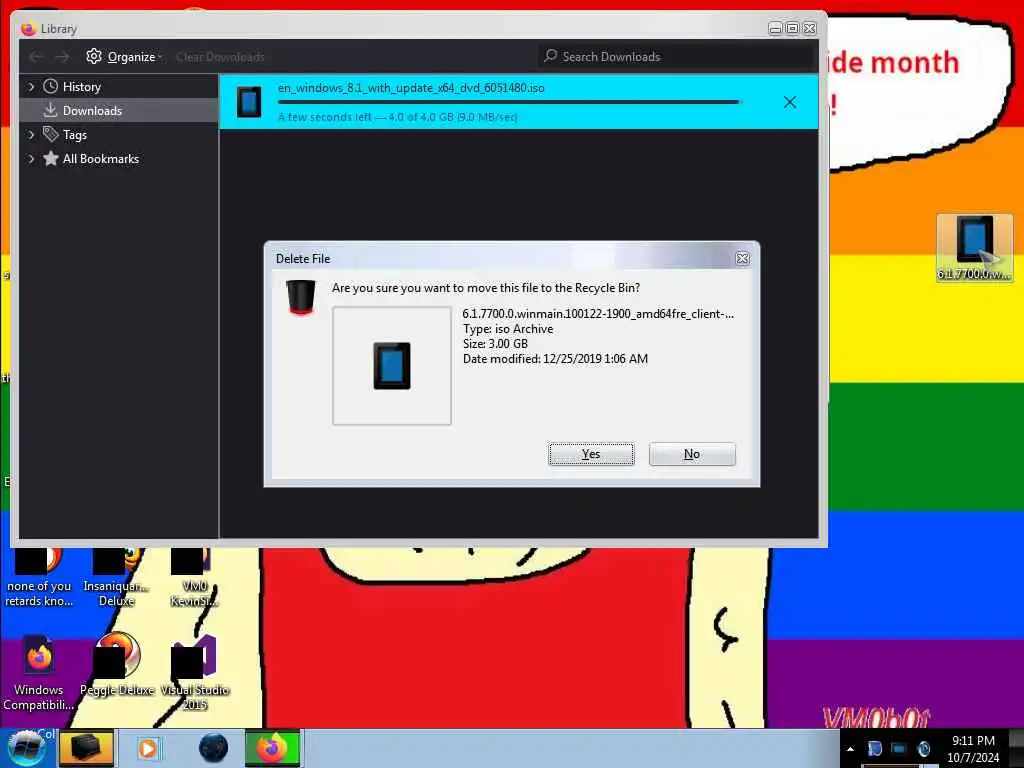
Task: Confirm deletion with the Yes button
Action: coord(591,454)
